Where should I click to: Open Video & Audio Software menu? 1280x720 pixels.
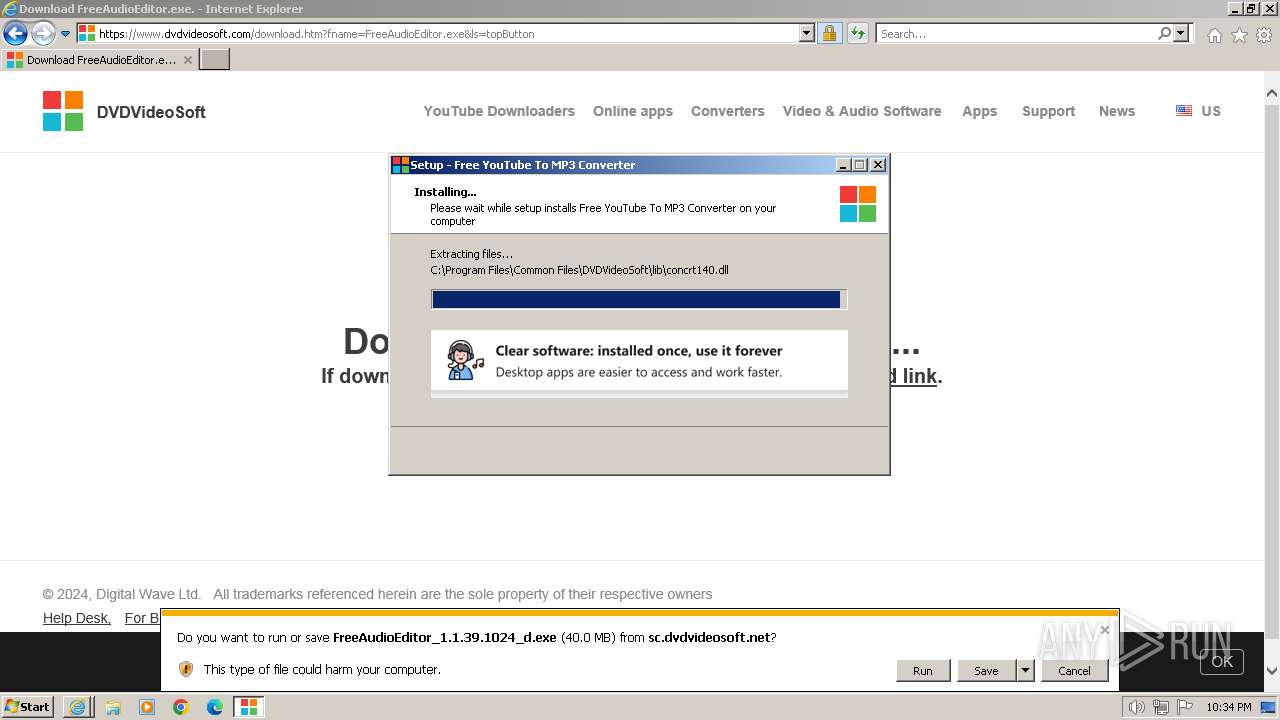[x=862, y=111]
